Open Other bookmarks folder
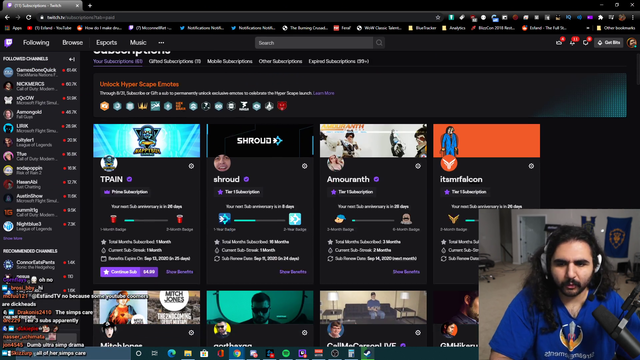Viewport: 640px width, 360px height. [x=616, y=28]
